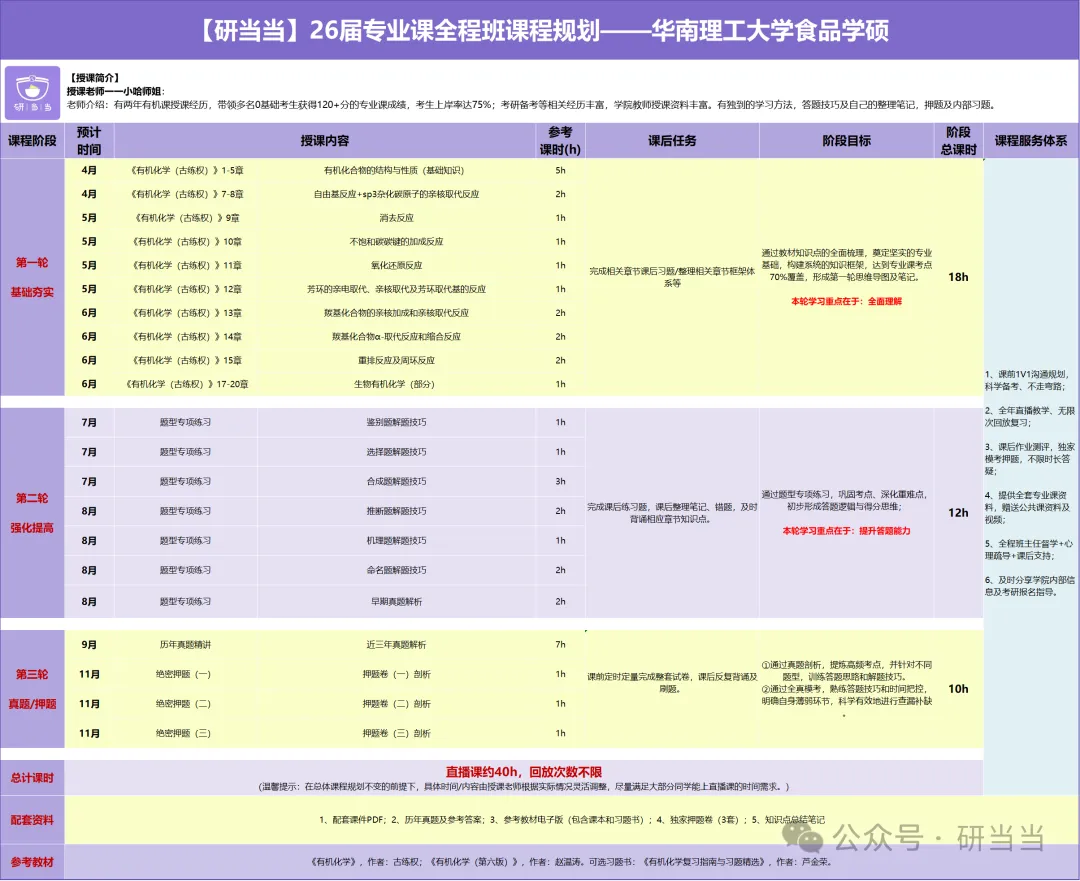The height and width of the screenshot is (881, 1080).
Task: Select 不饱和碳碳键的加成反应 cell
Action: [x=397, y=242]
